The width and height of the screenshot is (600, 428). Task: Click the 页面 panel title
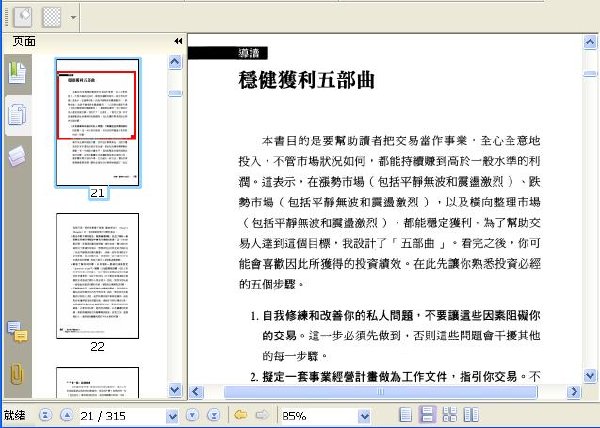point(24,41)
